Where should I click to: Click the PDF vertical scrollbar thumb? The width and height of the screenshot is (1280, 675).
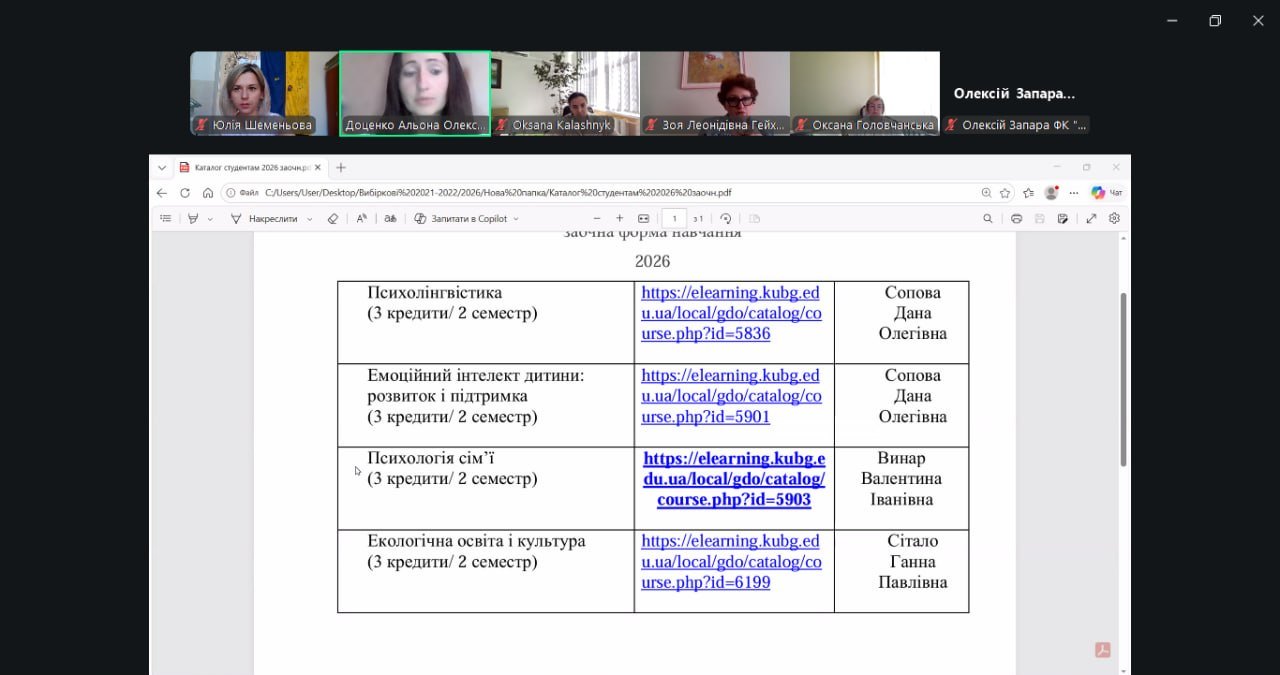1123,379
